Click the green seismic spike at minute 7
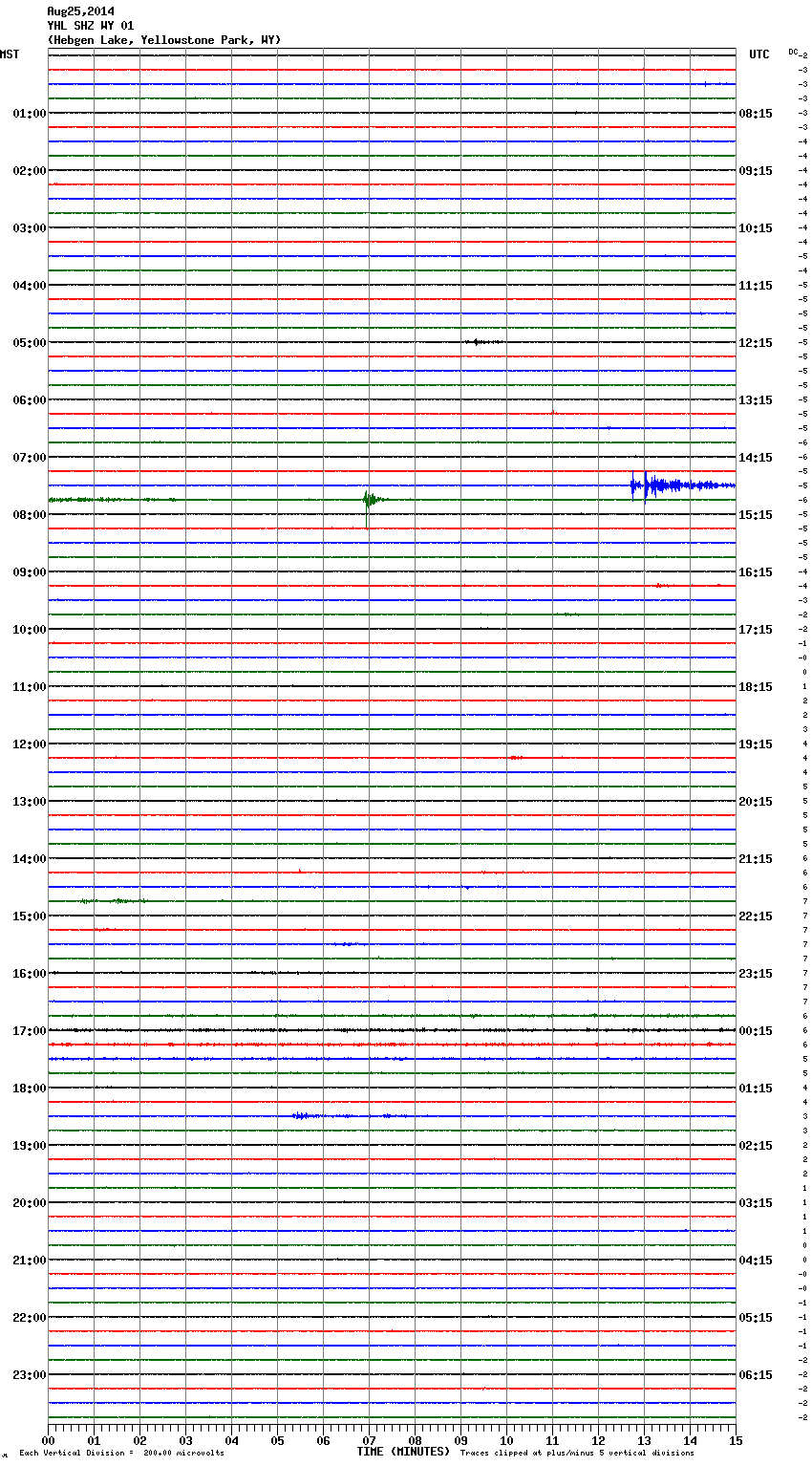812x1466 pixels. tap(368, 500)
